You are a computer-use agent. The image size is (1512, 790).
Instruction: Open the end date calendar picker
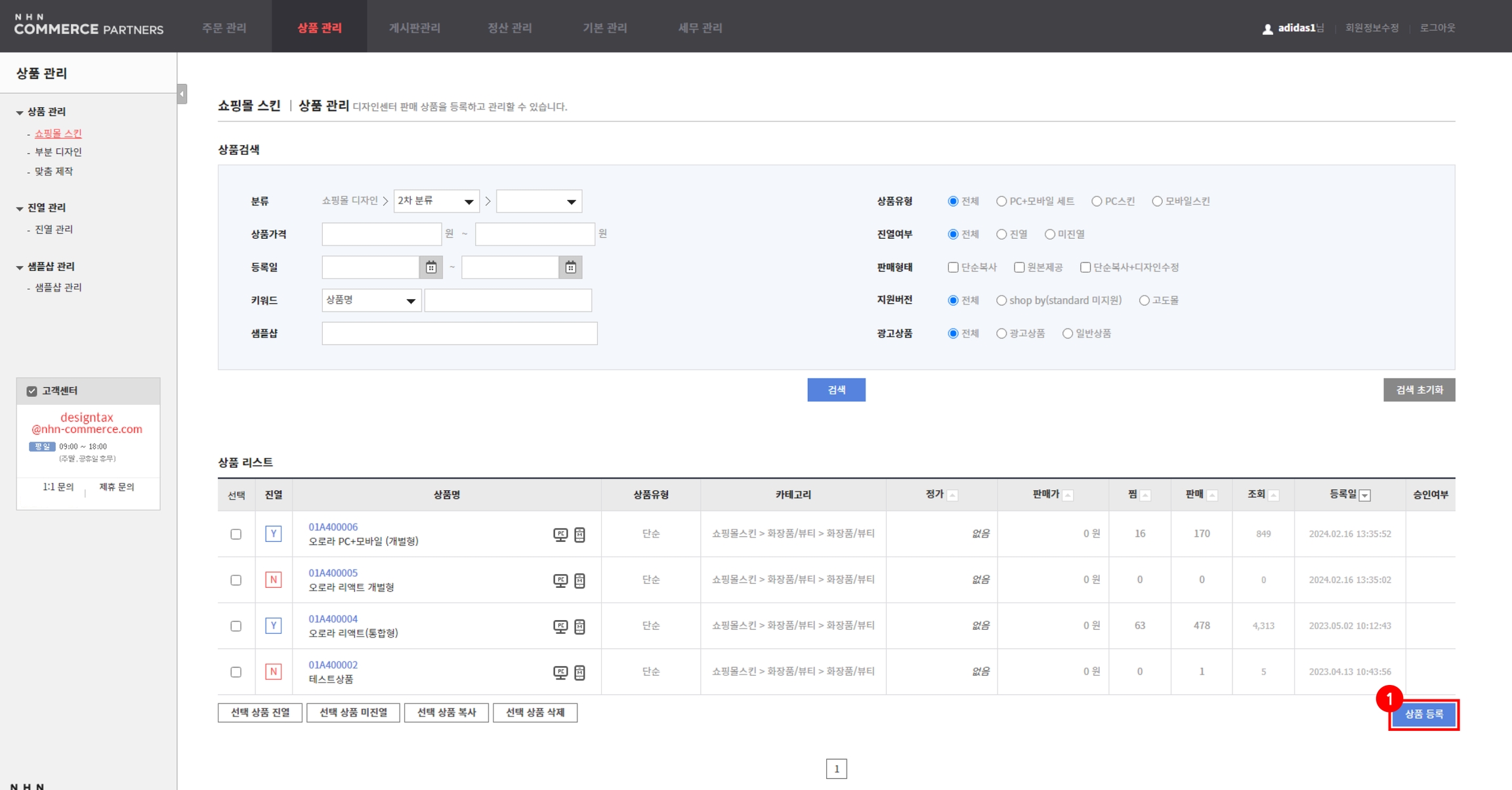tap(570, 267)
